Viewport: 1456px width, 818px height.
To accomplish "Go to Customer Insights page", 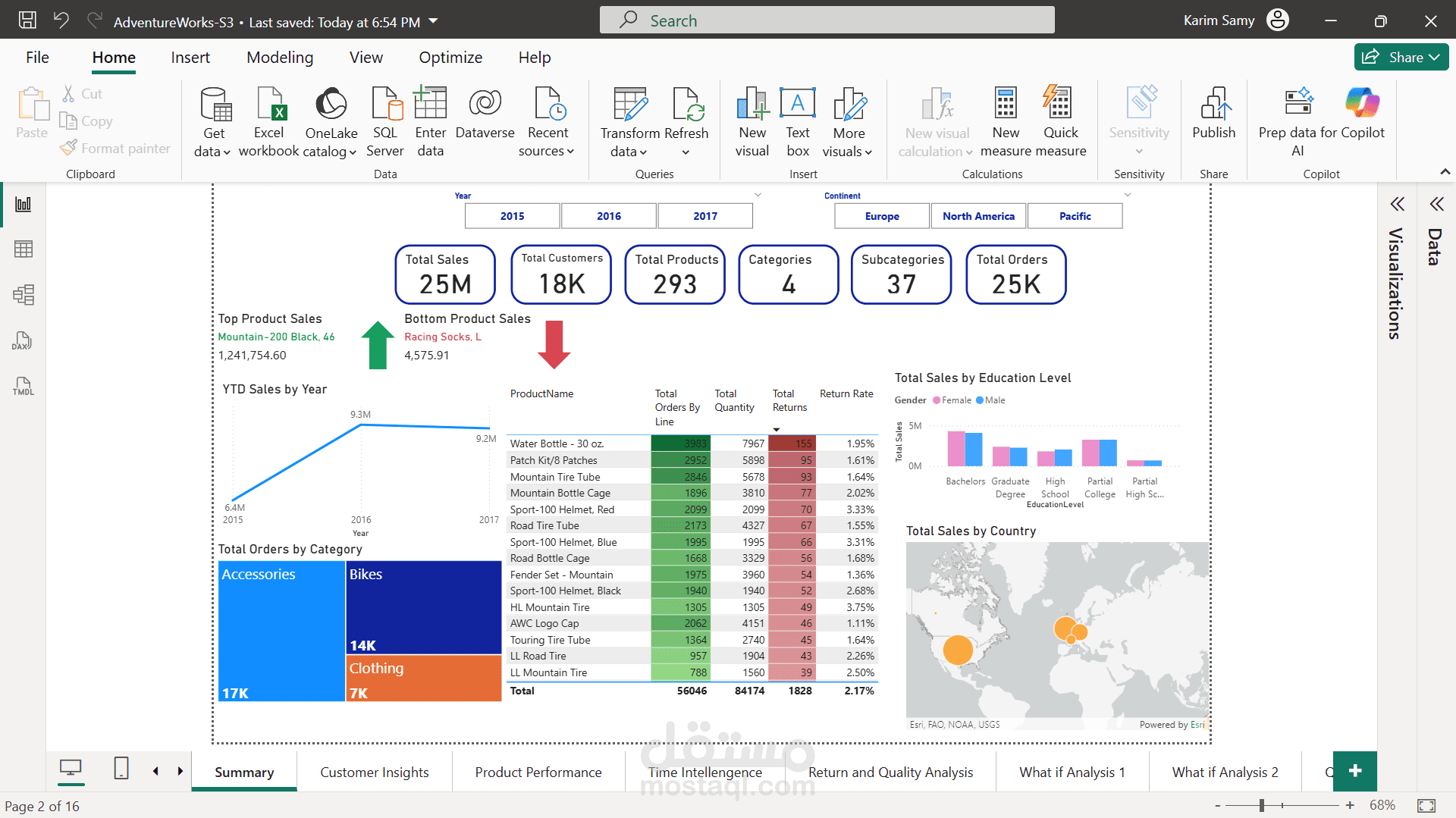I will pyautogui.click(x=375, y=772).
